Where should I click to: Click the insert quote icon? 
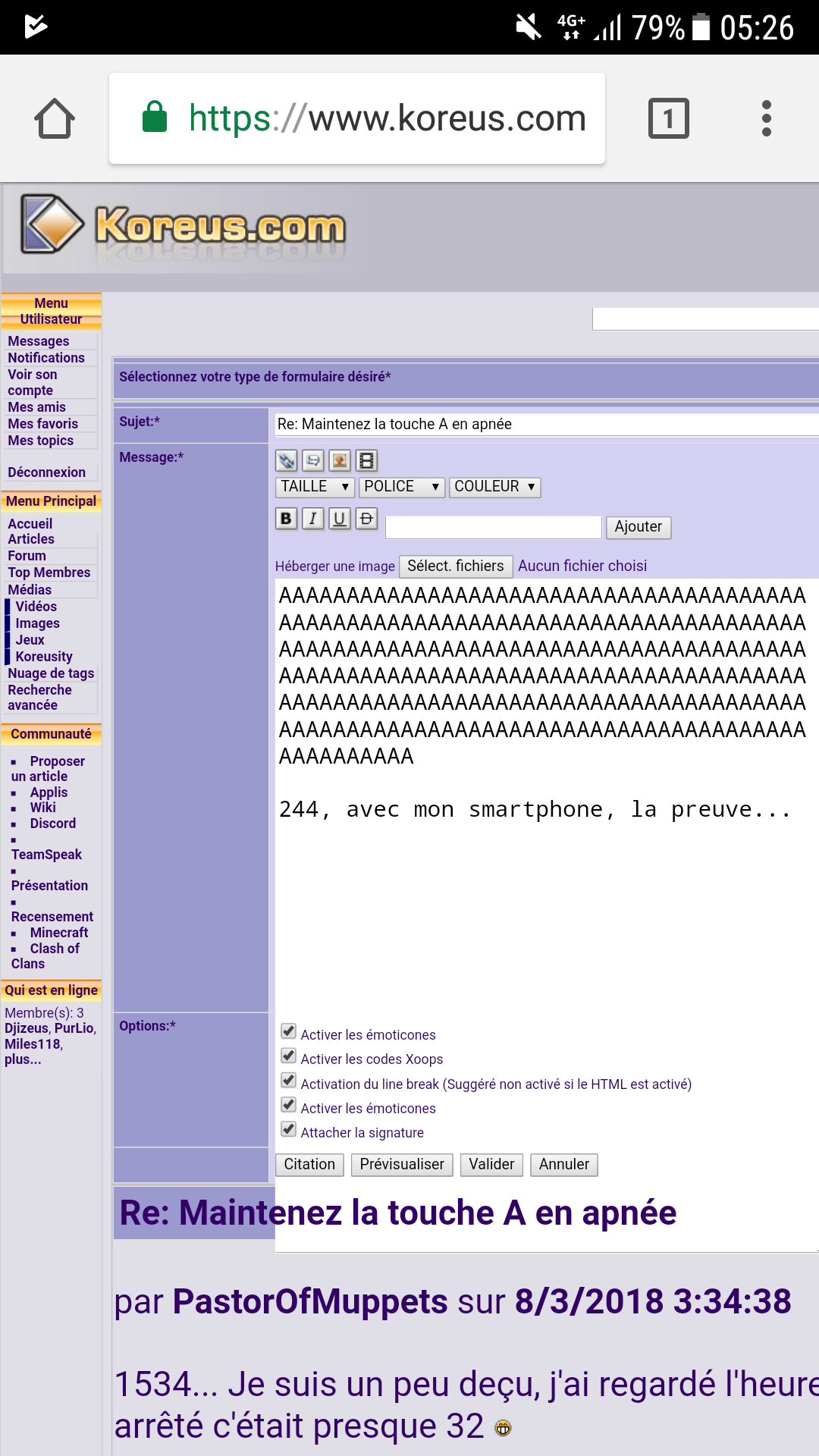point(312,460)
